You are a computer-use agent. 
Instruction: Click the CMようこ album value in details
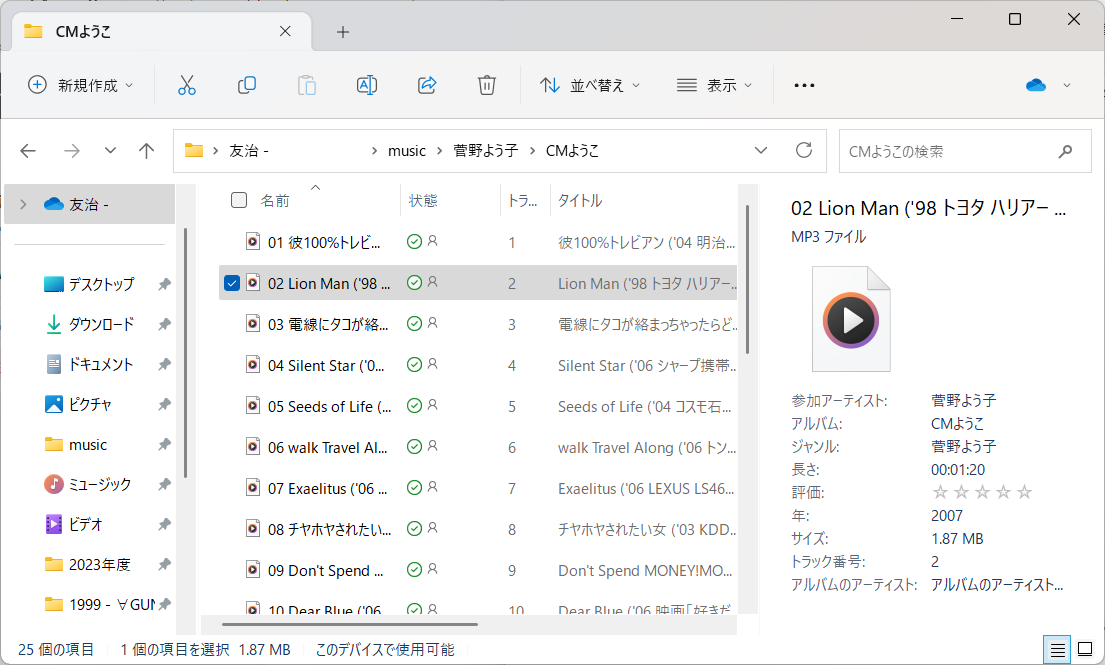957,423
